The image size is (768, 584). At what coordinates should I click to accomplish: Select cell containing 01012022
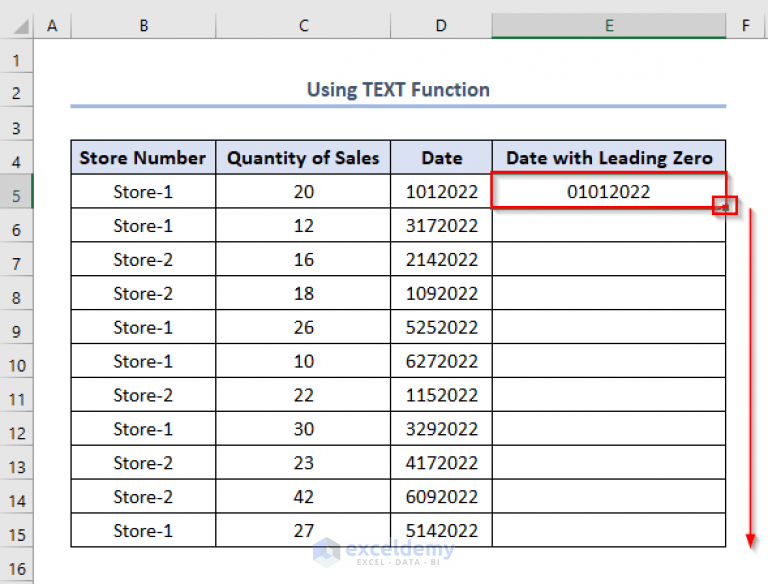tap(609, 192)
